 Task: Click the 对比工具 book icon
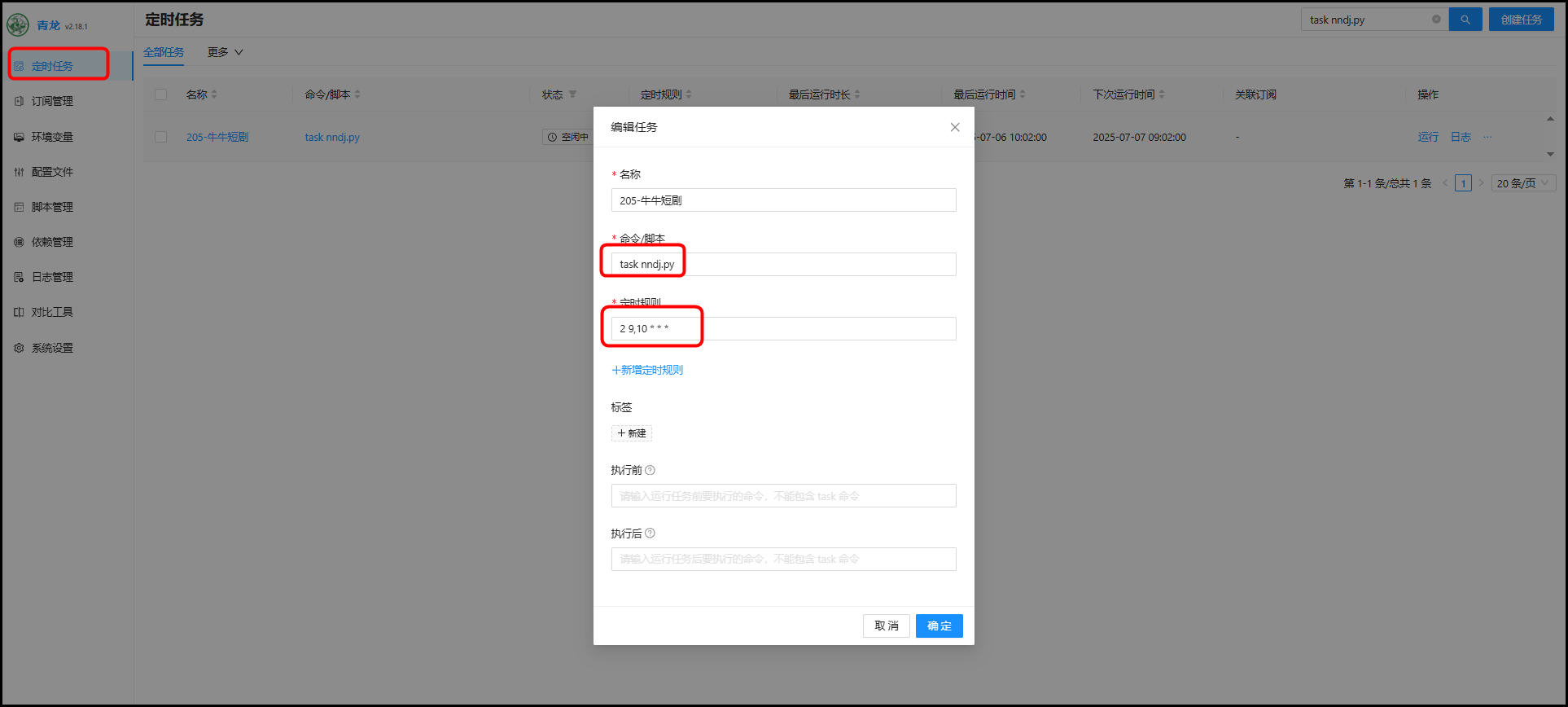coord(19,312)
